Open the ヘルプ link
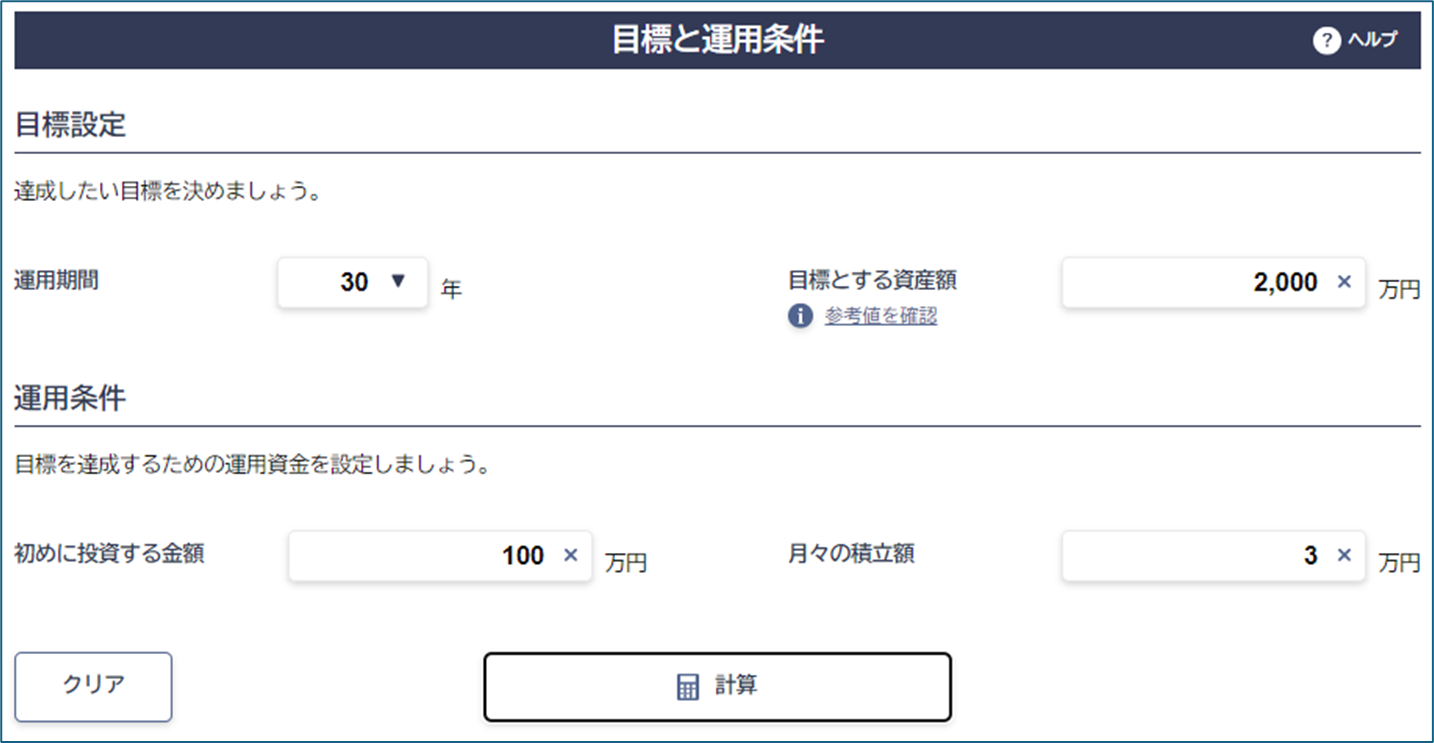Viewport: 1434px width, 743px height. (x=1375, y=40)
